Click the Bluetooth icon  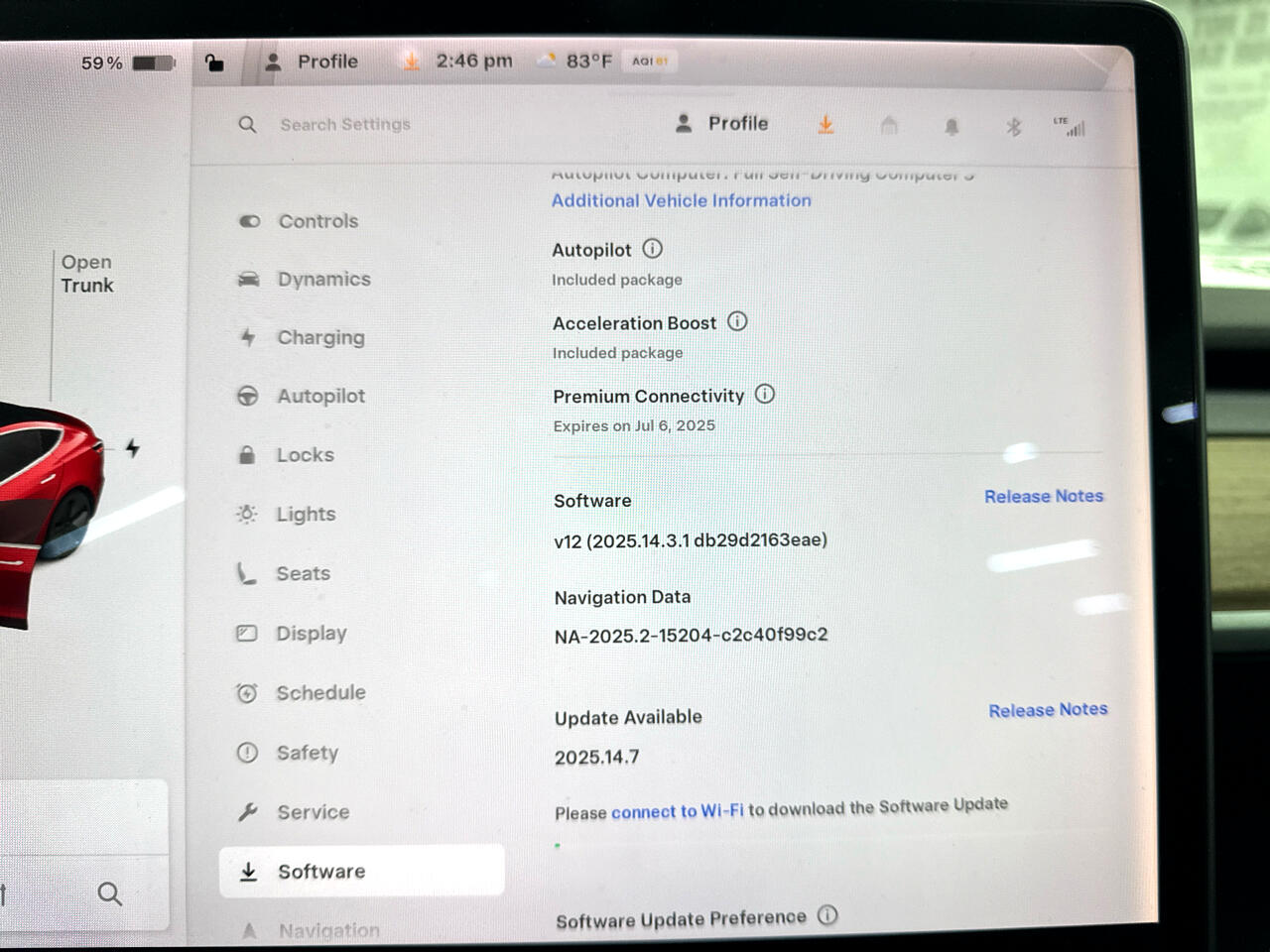coord(1013,127)
